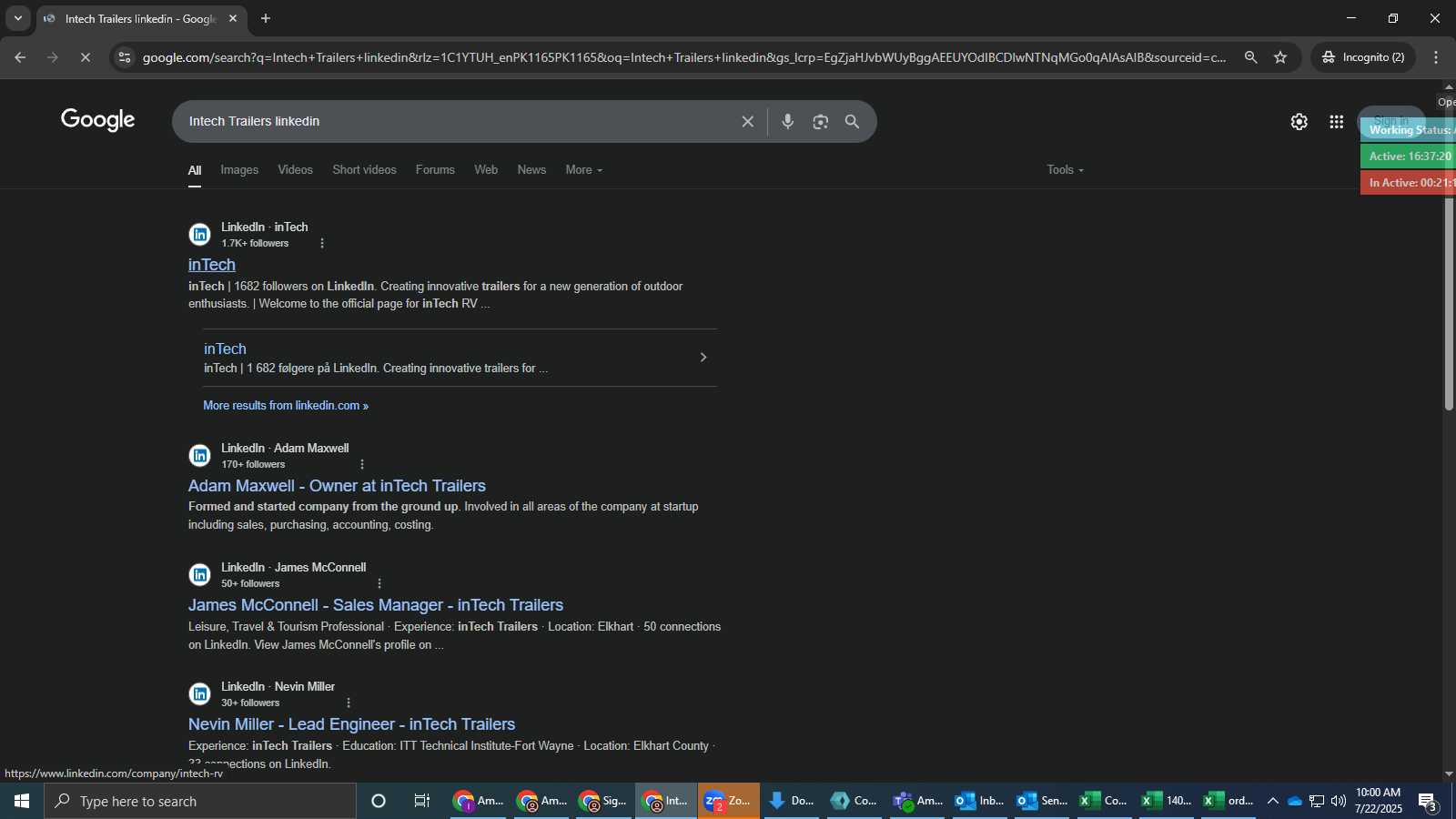Open options for inTech LinkedIn result
Screen dimensions: 1456x819
(x=322, y=243)
